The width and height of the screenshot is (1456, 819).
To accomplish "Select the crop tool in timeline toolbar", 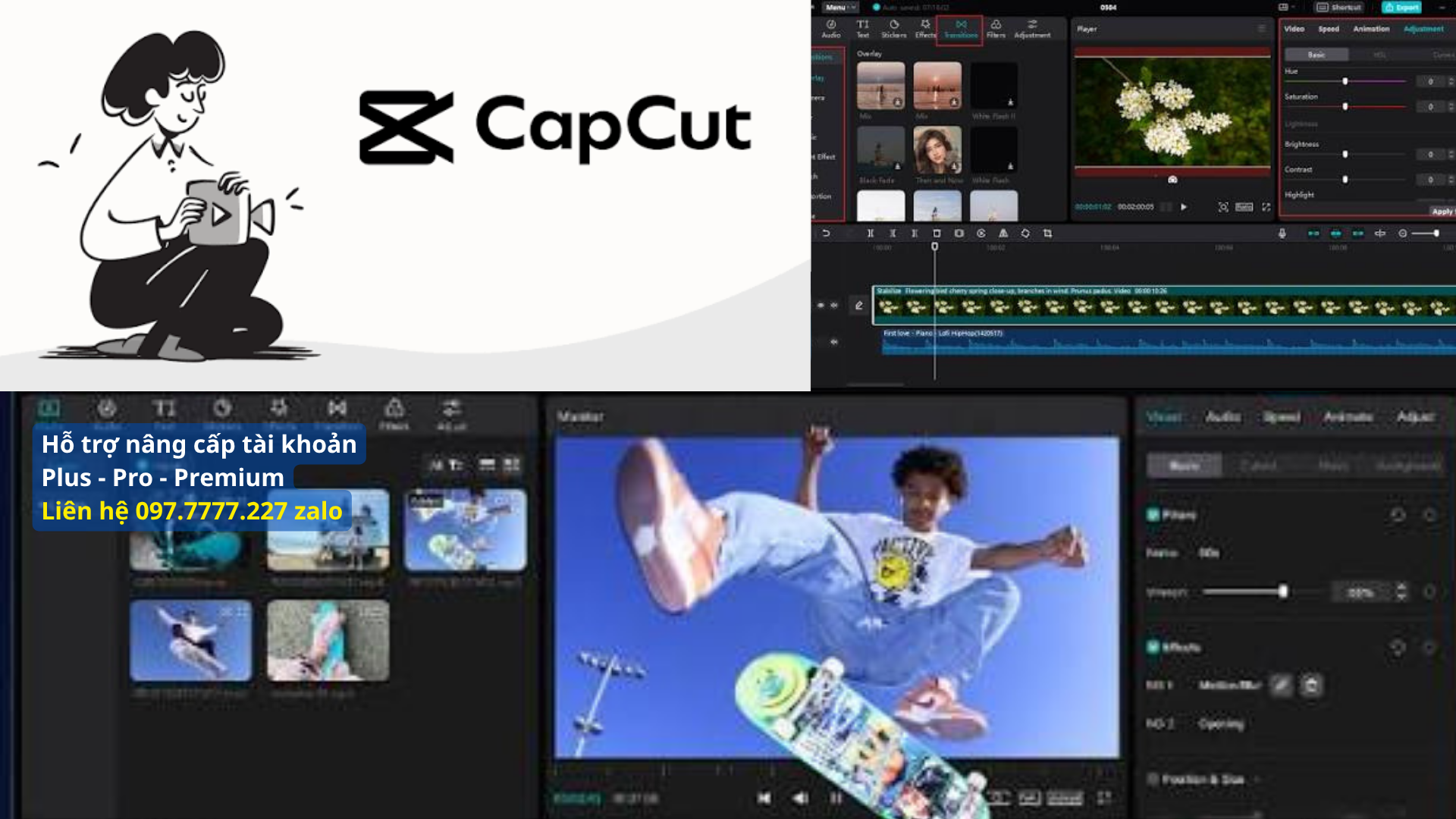I will point(1047,234).
